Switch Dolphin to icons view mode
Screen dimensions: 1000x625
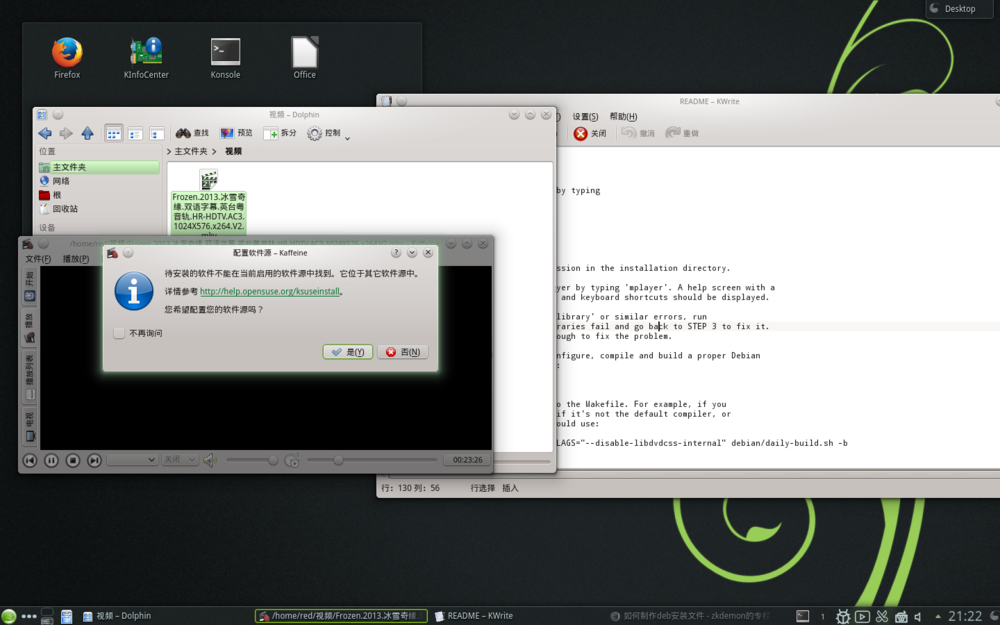[x=114, y=133]
